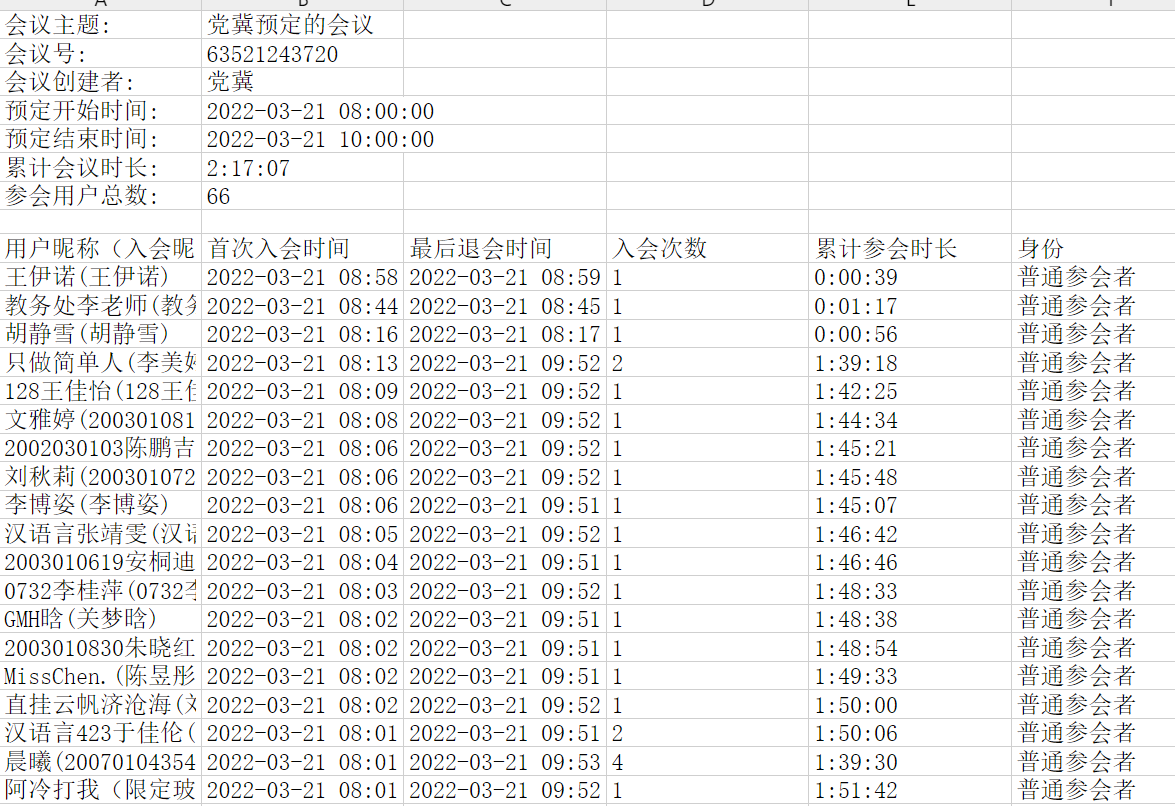Select the scheduled end time 10:00:00 cell

pyautogui.click(x=303, y=139)
